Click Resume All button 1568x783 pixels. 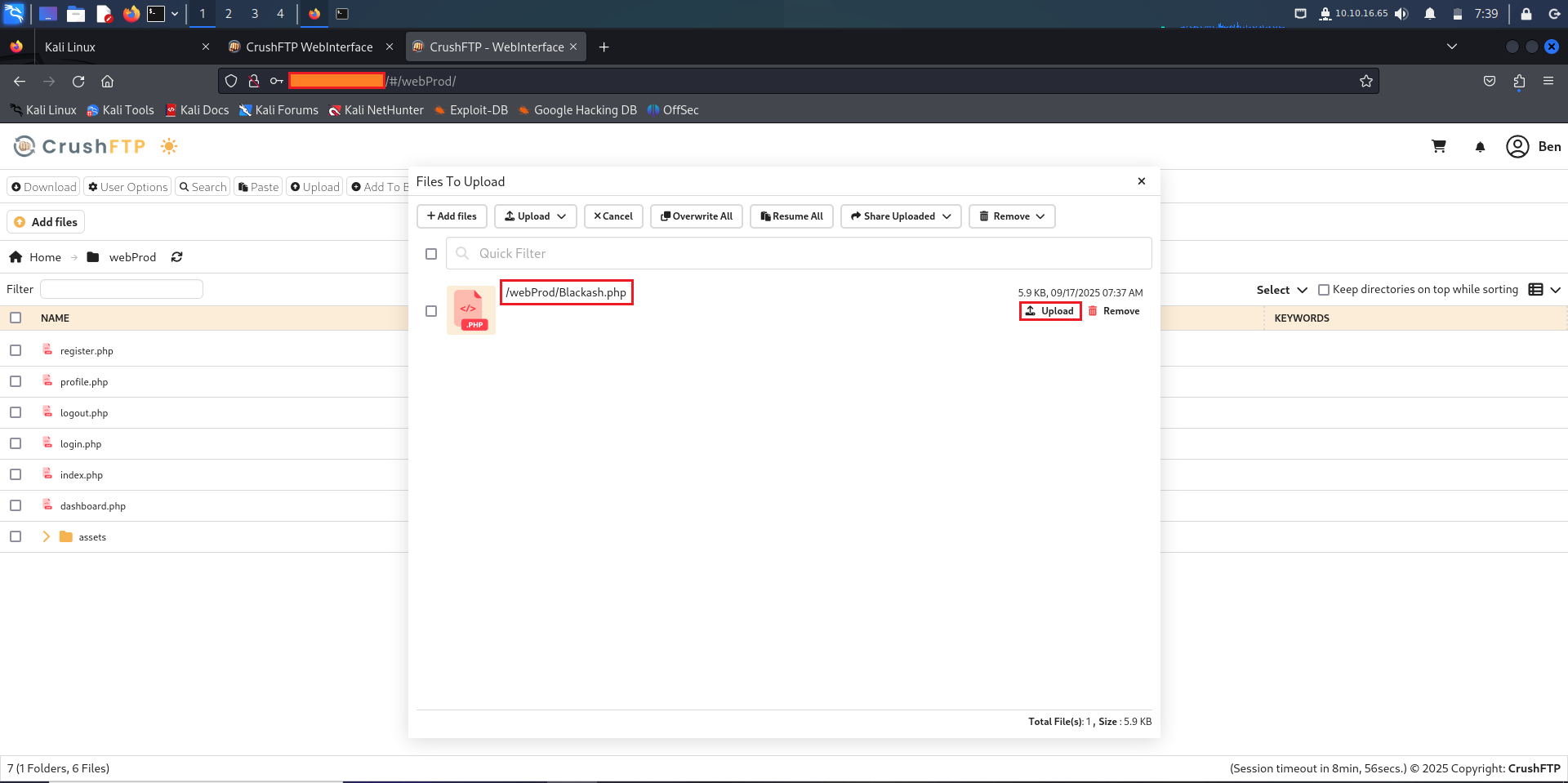(791, 216)
